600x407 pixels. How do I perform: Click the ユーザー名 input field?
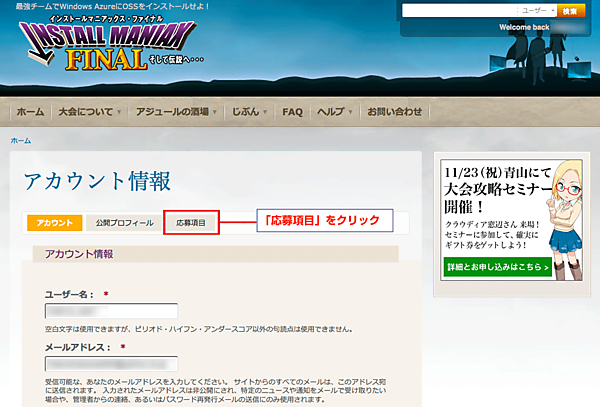(111, 311)
